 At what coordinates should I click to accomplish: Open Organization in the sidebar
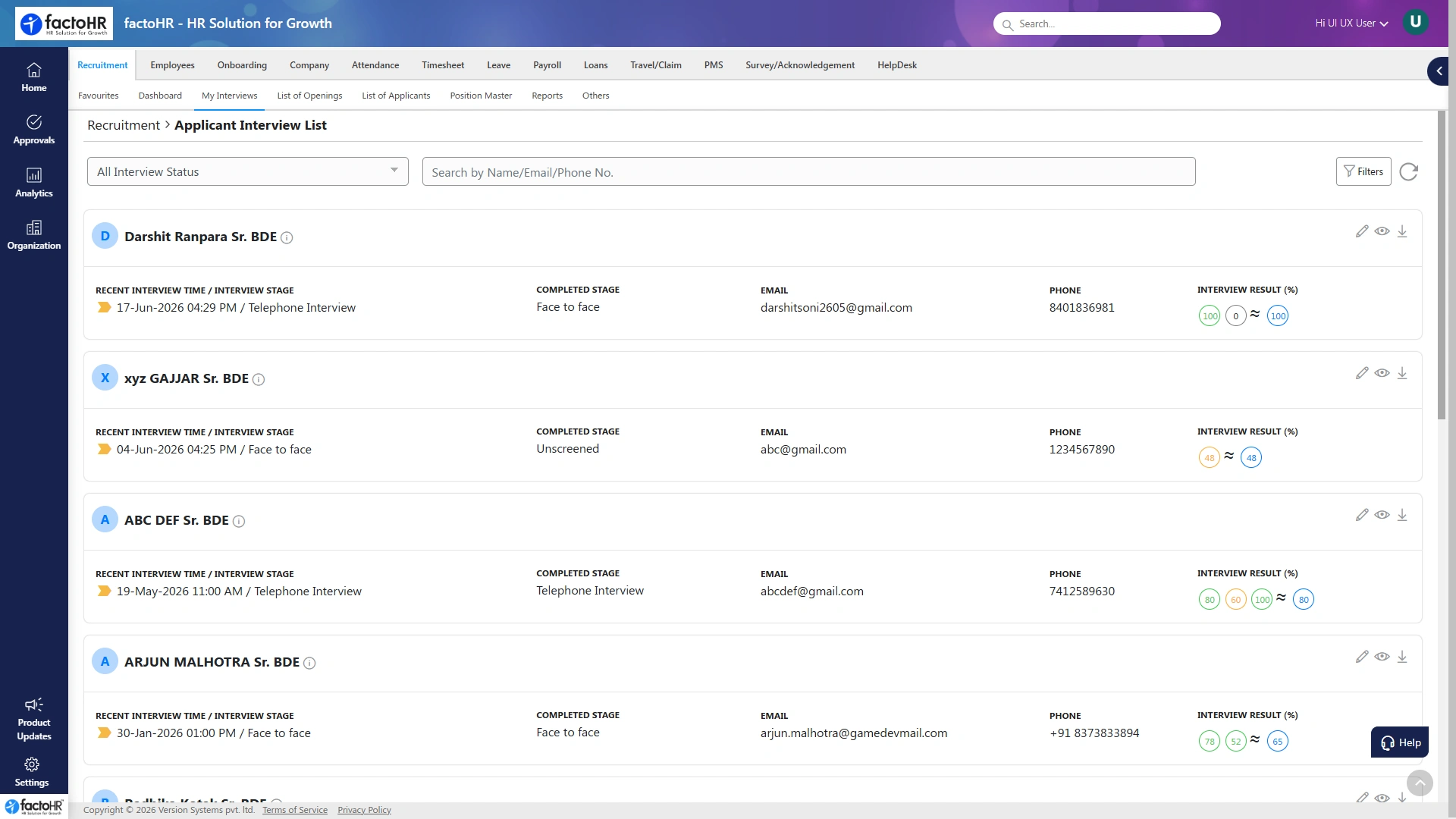(33, 235)
